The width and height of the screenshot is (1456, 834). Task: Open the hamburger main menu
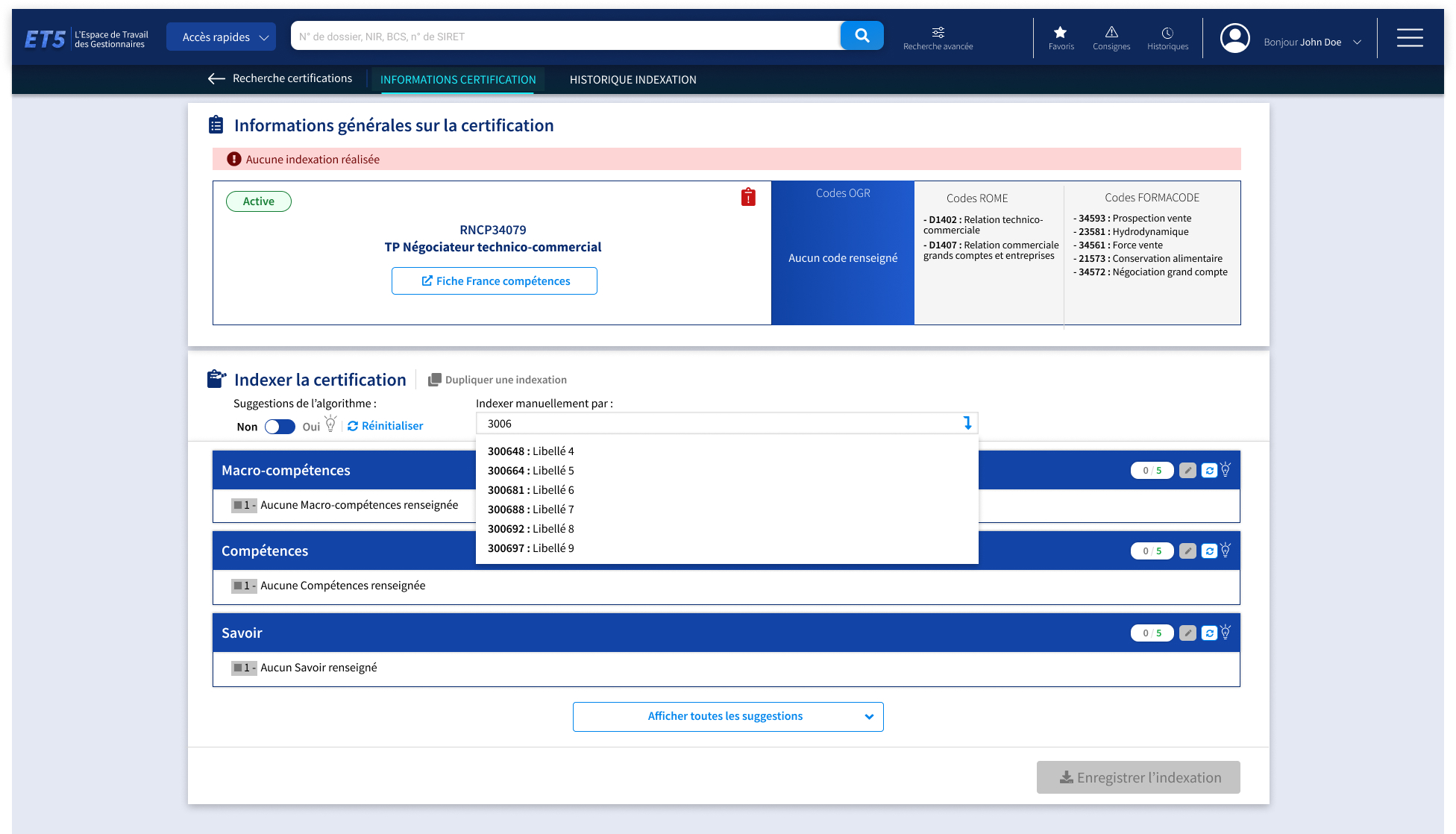coord(1409,37)
